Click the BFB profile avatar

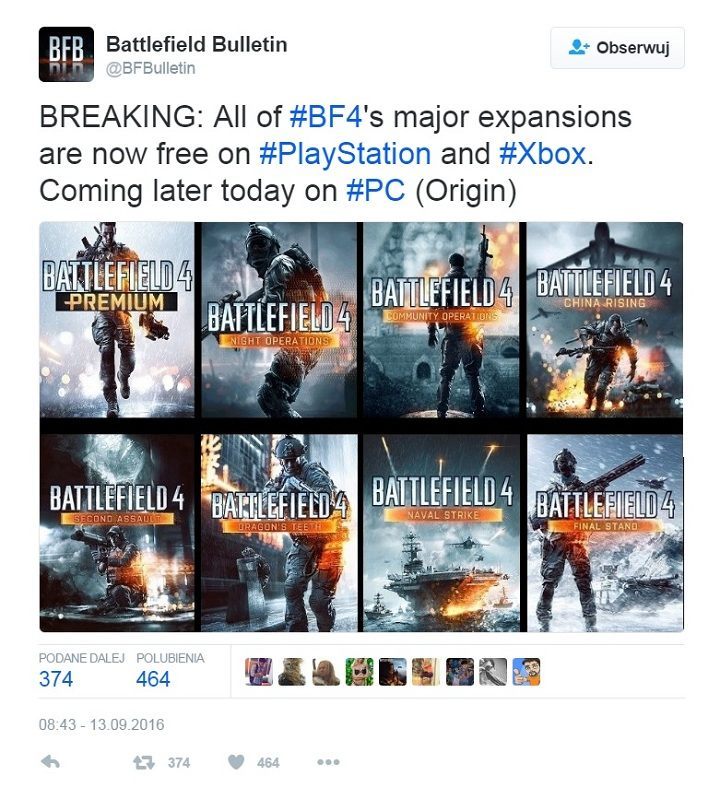point(66,54)
